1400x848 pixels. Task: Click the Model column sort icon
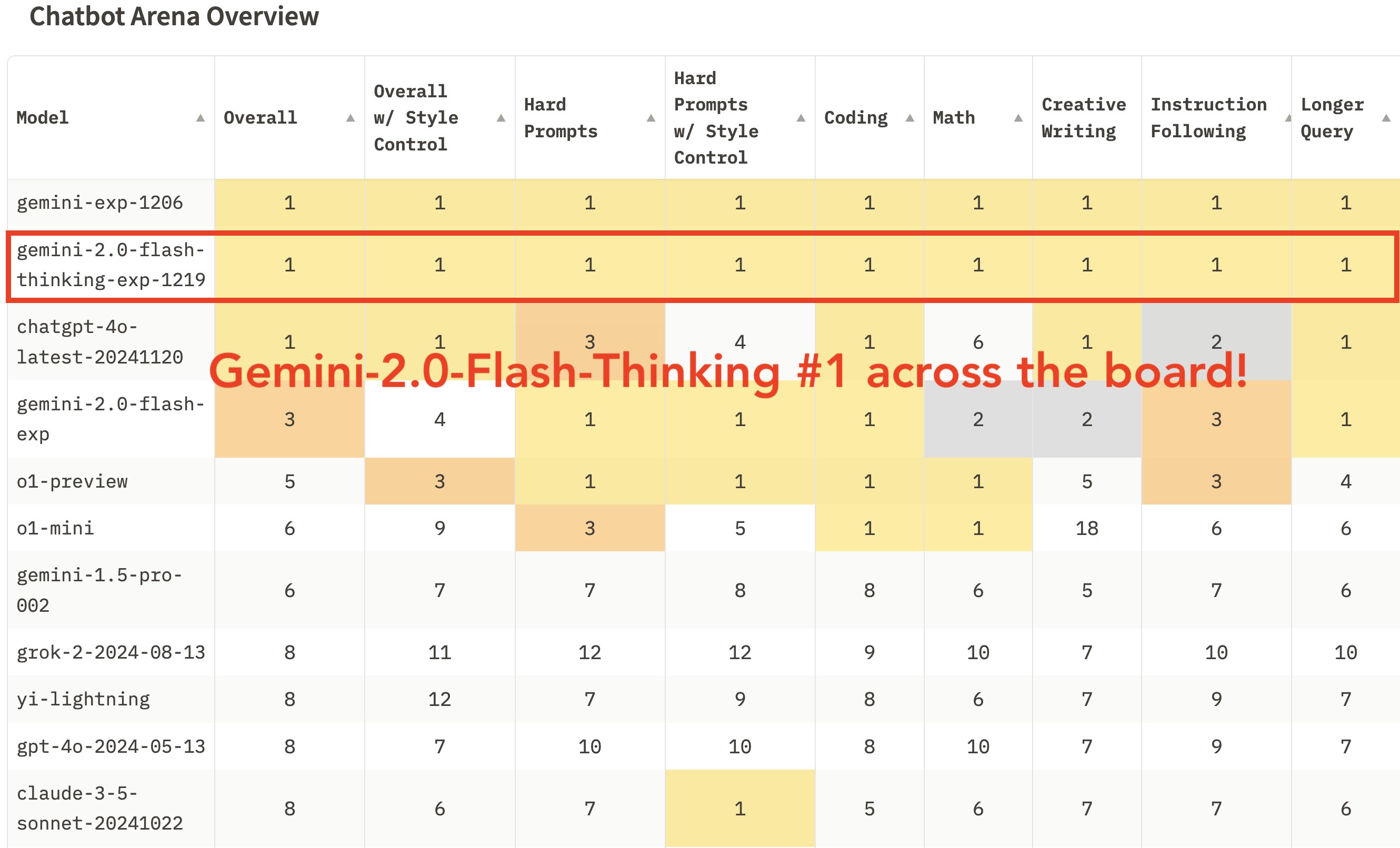199,118
